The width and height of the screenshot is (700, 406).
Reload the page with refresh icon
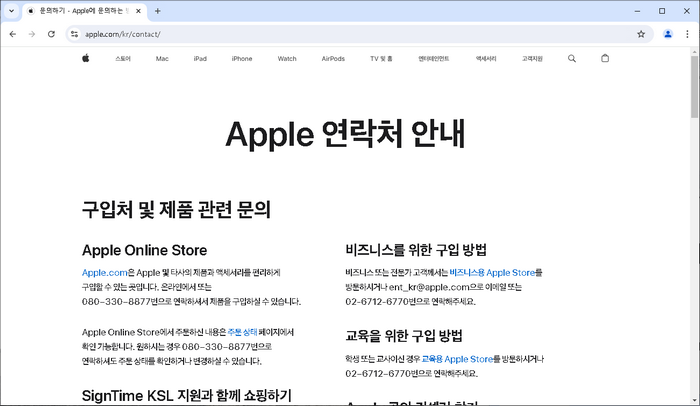[51, 34]
